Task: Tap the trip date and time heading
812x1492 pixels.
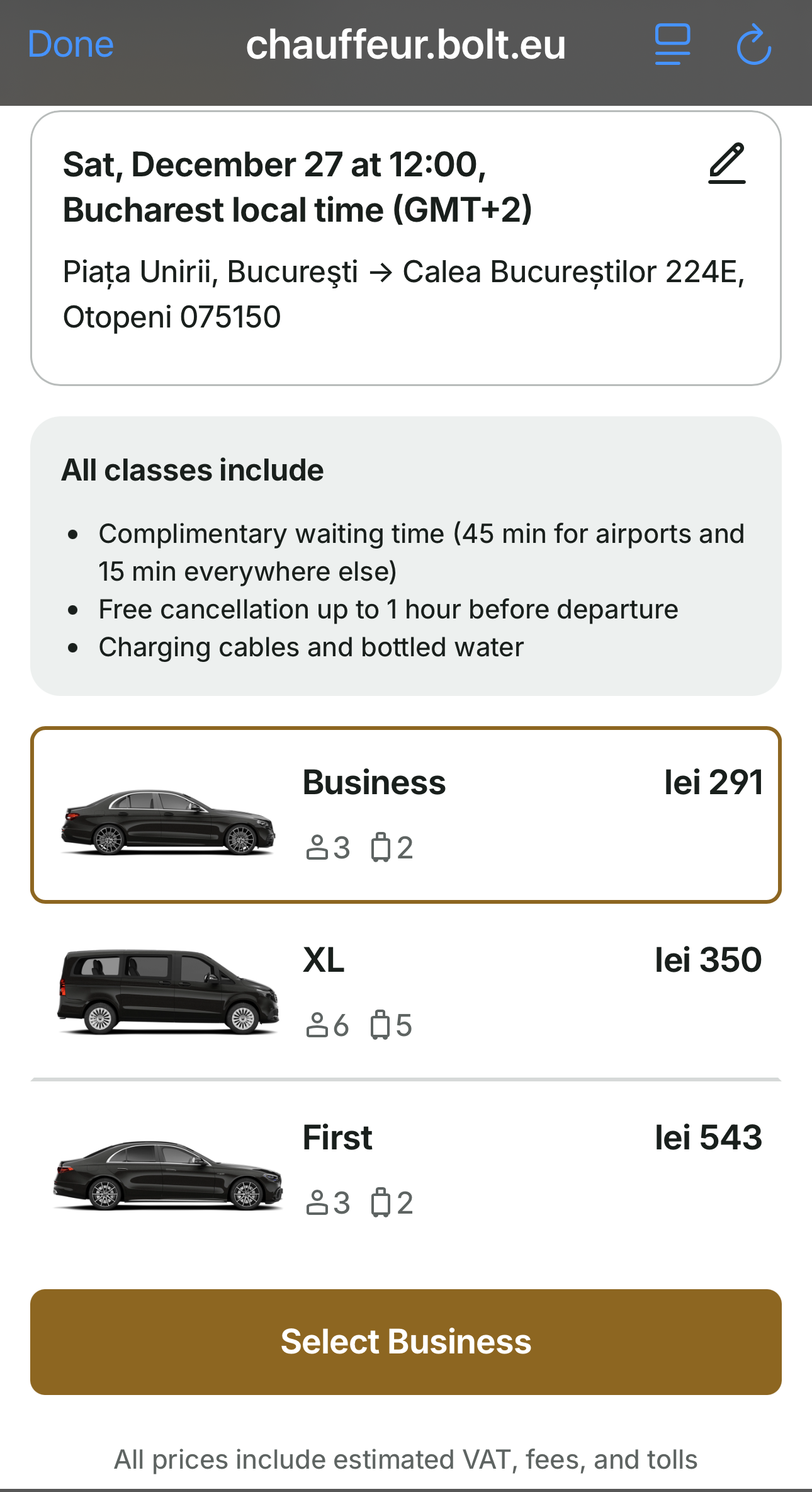Action: pyautogui.click(x=297, y=187)
